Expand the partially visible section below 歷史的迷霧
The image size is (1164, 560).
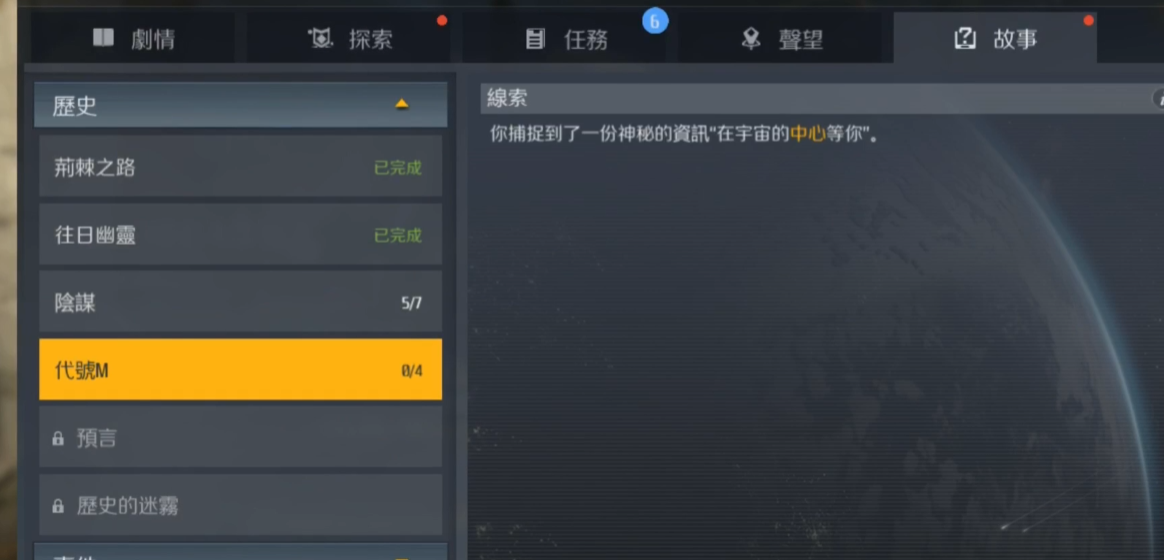[x=241, y=552]
